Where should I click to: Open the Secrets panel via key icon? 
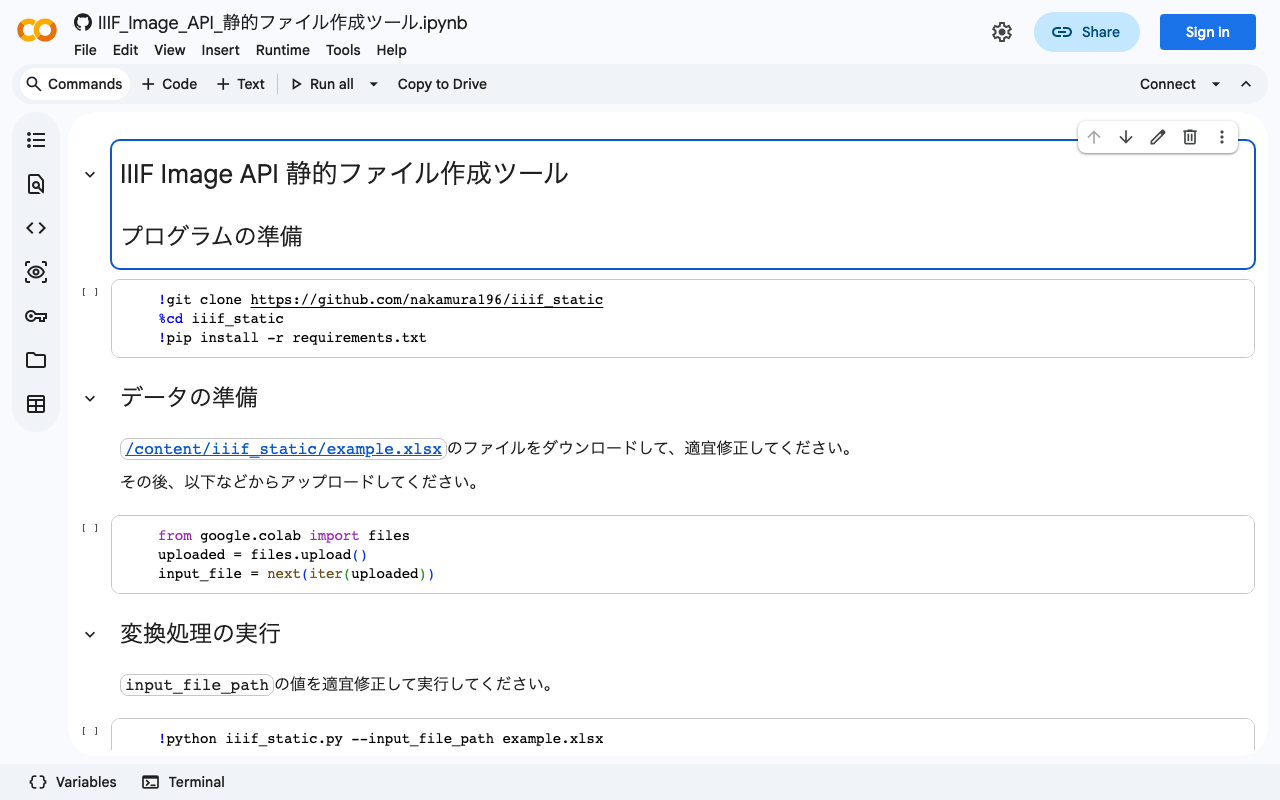(36, 316)
